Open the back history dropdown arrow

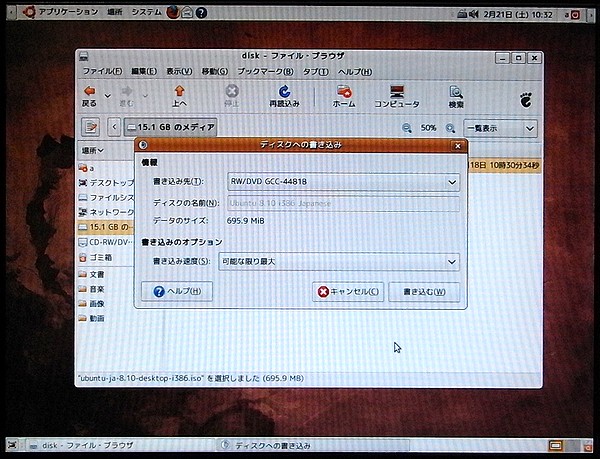pos(108,96)
